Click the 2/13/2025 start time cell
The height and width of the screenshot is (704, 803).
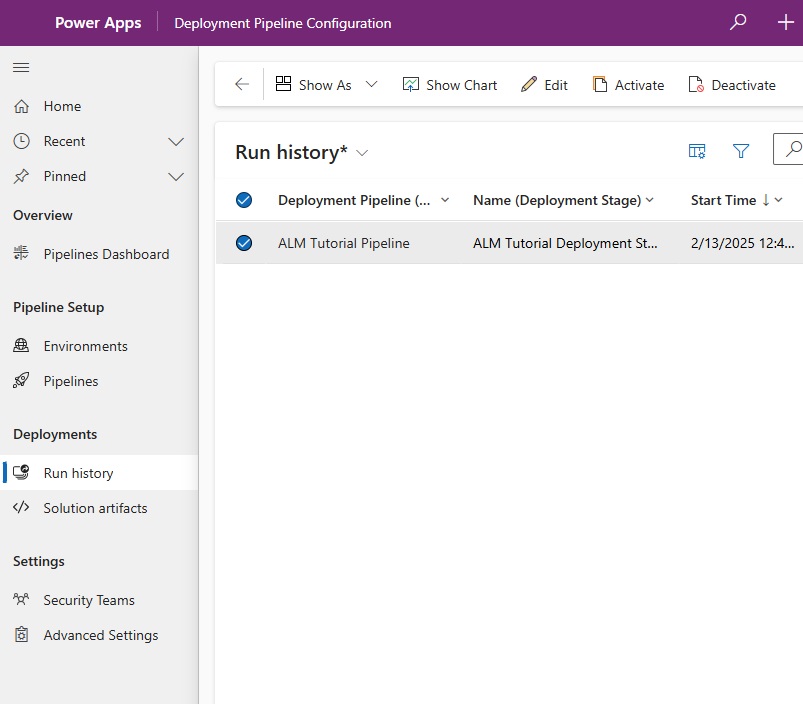pyautogui.click(x=742, y=243)
